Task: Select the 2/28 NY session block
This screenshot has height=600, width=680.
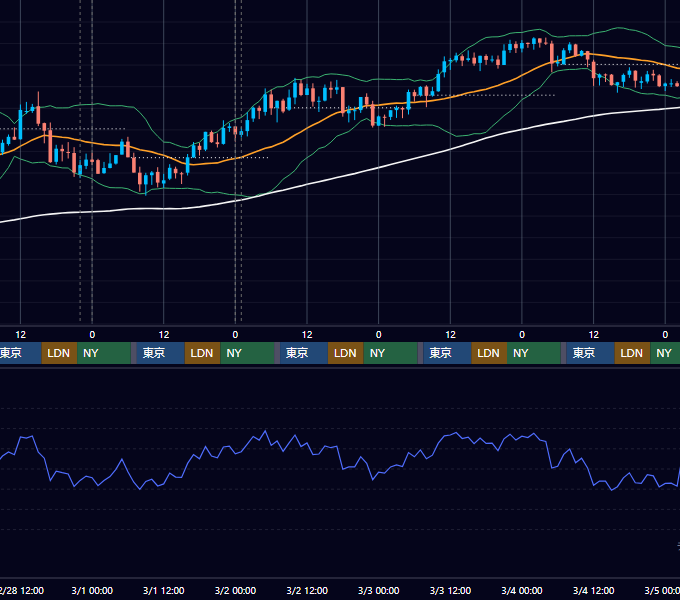Action: [x=104, y=353]
